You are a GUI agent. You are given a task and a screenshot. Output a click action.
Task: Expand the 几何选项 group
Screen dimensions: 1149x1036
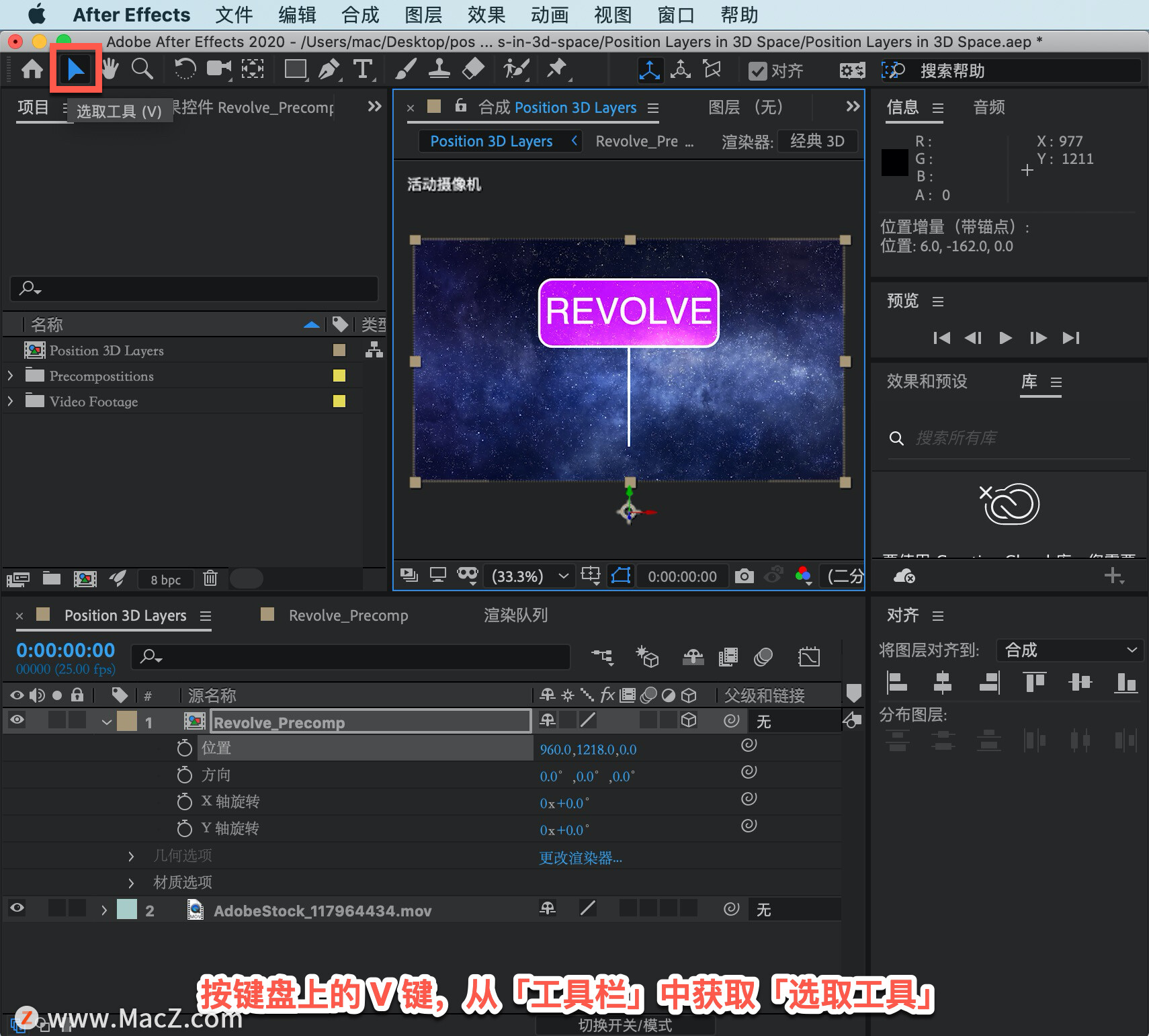pos(131,856)
